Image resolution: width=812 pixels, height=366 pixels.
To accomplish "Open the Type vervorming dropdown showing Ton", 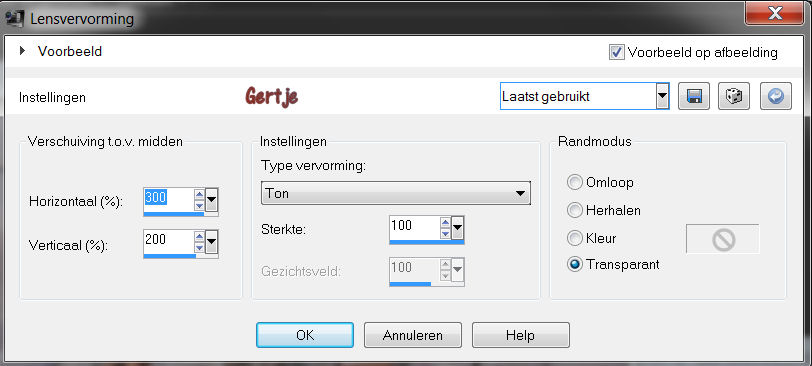I will pyautogui.click(x=396, y=193).
